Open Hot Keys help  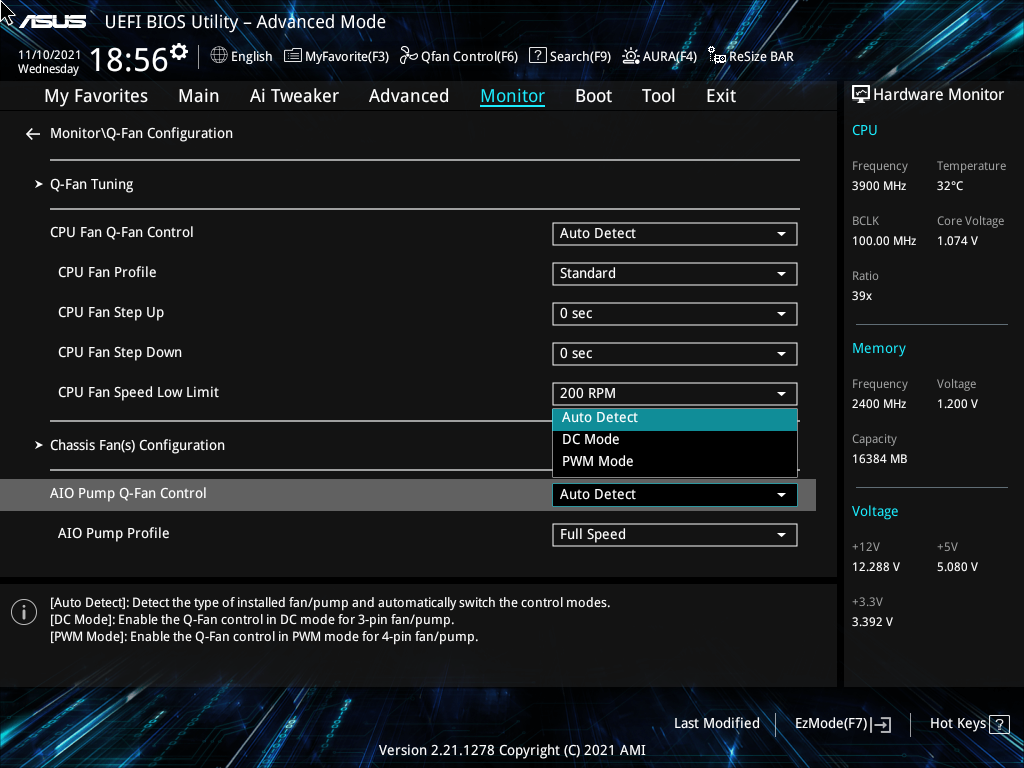pyautogui.click(x=969, y=724)
